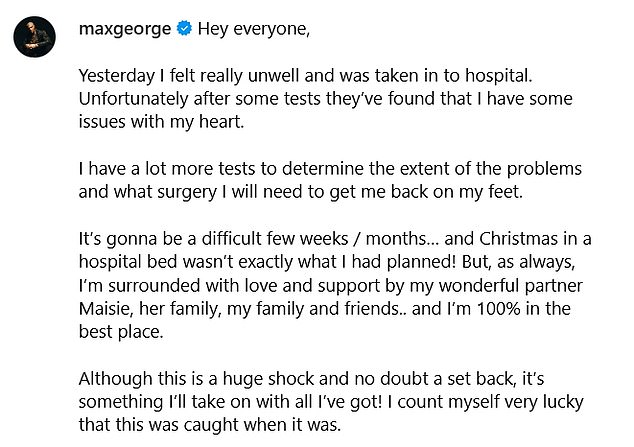The width and height of the screenshot is (634, 447).
Task: Click the word 'hospital.' in the first paragraph
Action: [499, 76]
